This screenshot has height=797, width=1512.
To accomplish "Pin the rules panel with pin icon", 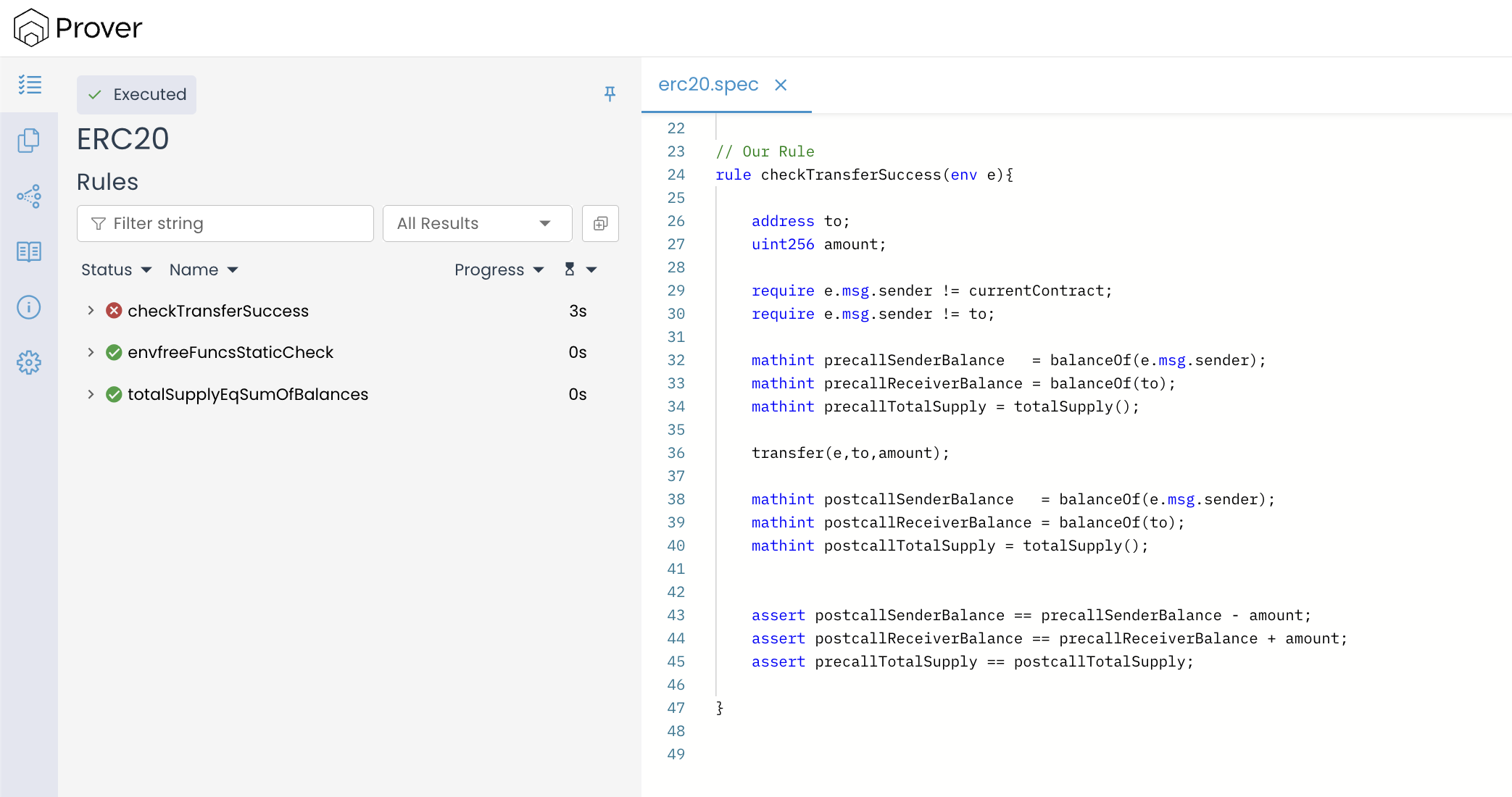I will [x=610, y=93].
